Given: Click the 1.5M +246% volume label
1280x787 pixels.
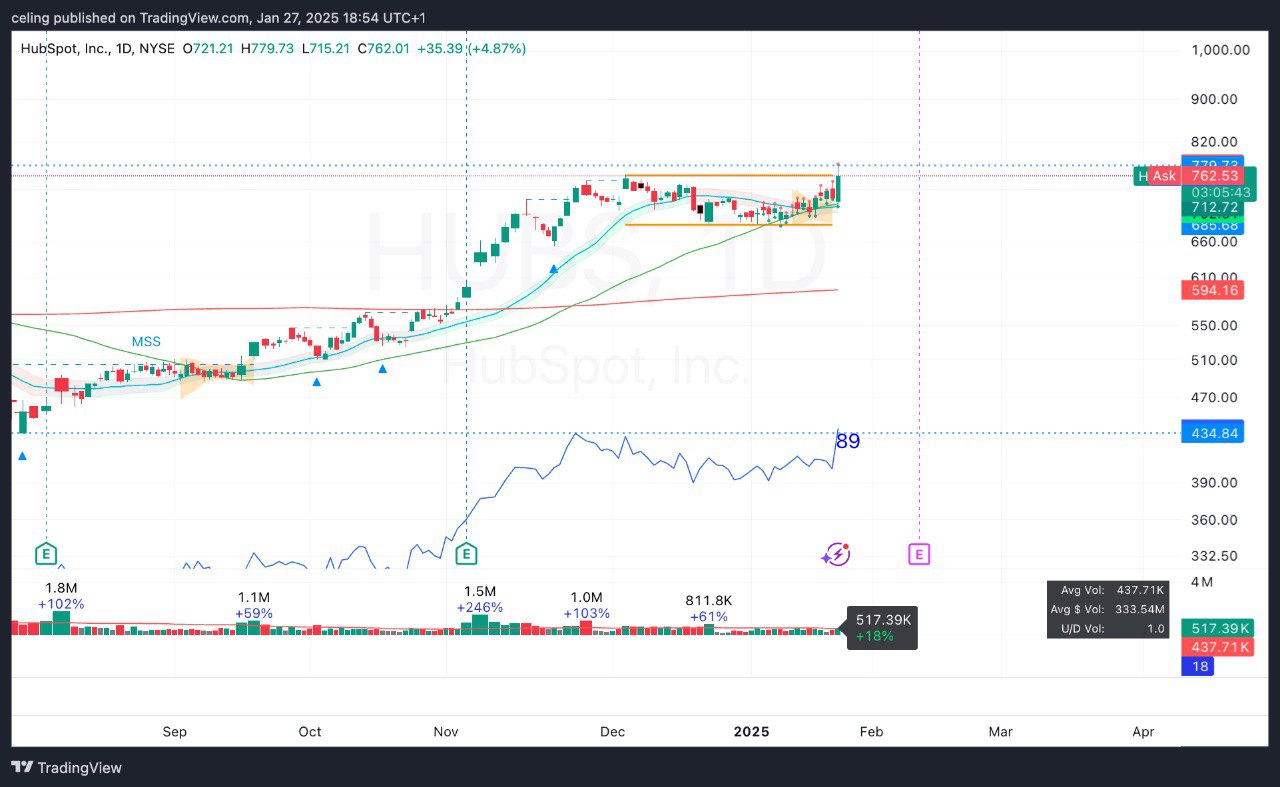Looking at the screenshot, I should click(479, 599).
